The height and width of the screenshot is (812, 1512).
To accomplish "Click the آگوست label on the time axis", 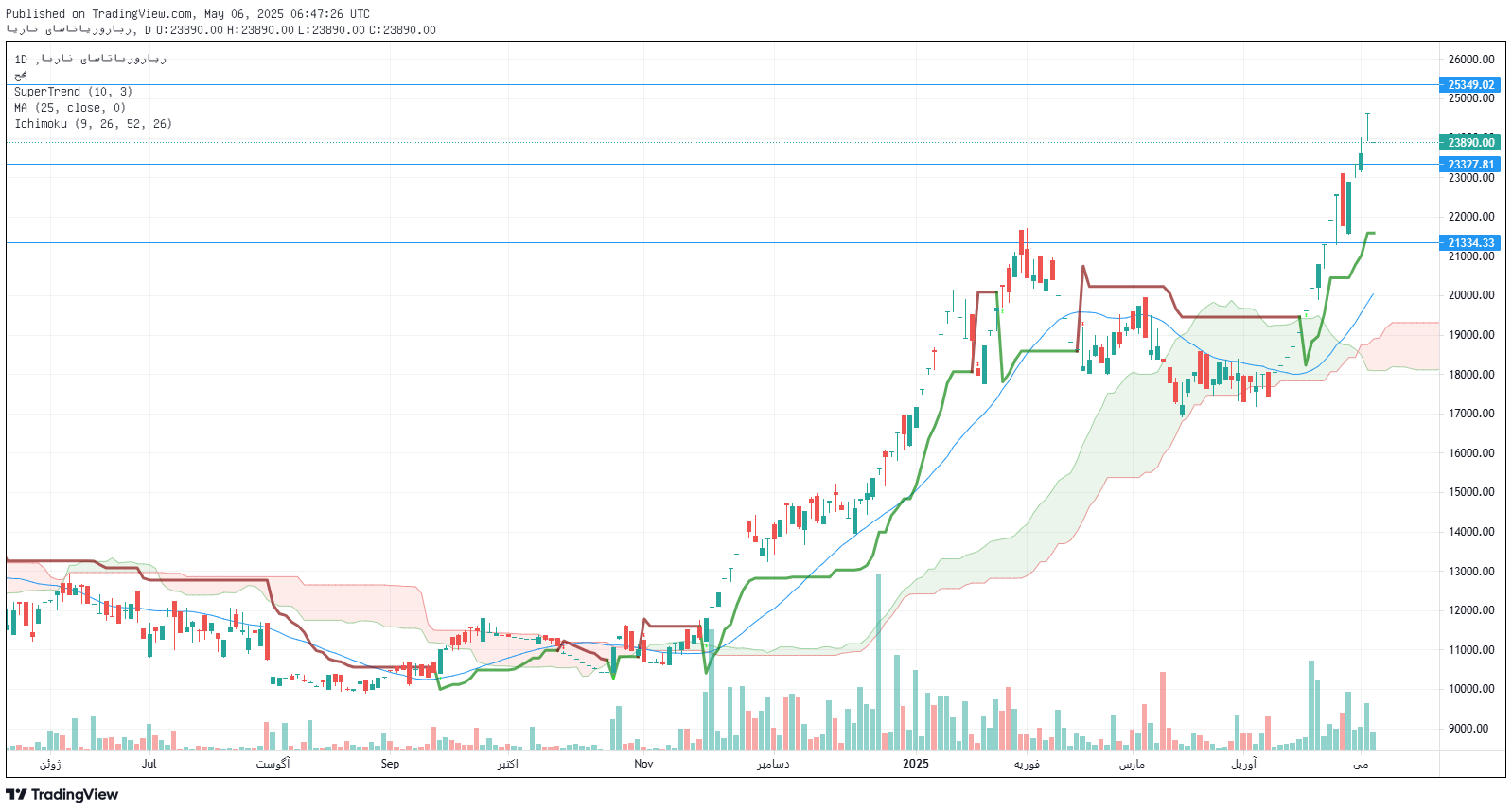I will click(273, 764).
